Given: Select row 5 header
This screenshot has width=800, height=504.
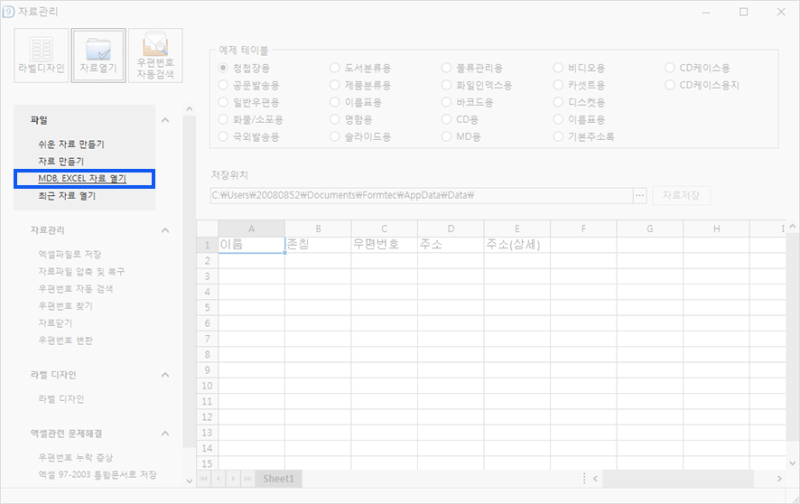Looking at the screenshot, I should tap(207, 308).
